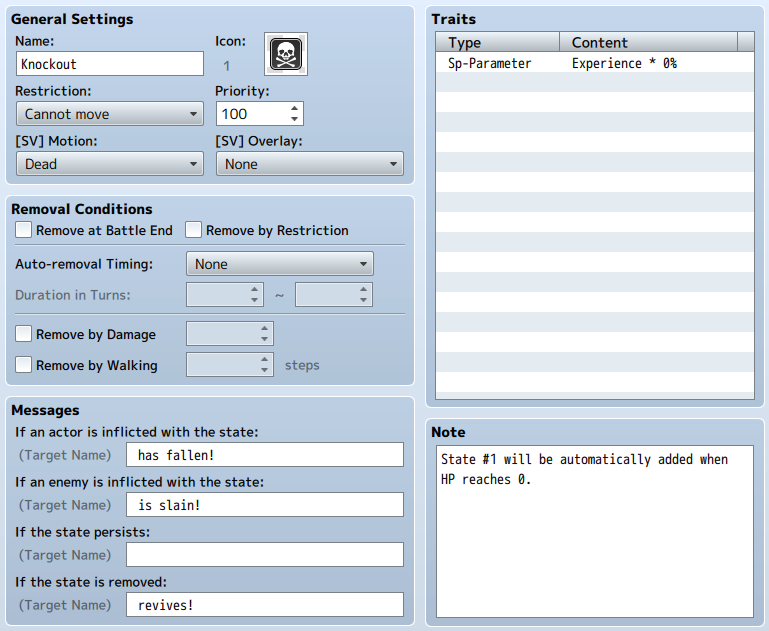Increase Priority value with up arrow

point(294,109)
